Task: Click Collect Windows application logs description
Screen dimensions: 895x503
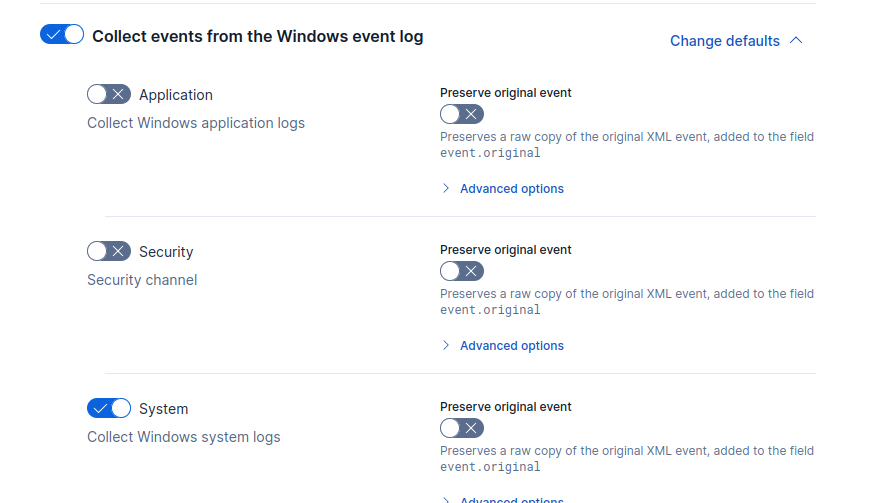Action: coord(196,123)
